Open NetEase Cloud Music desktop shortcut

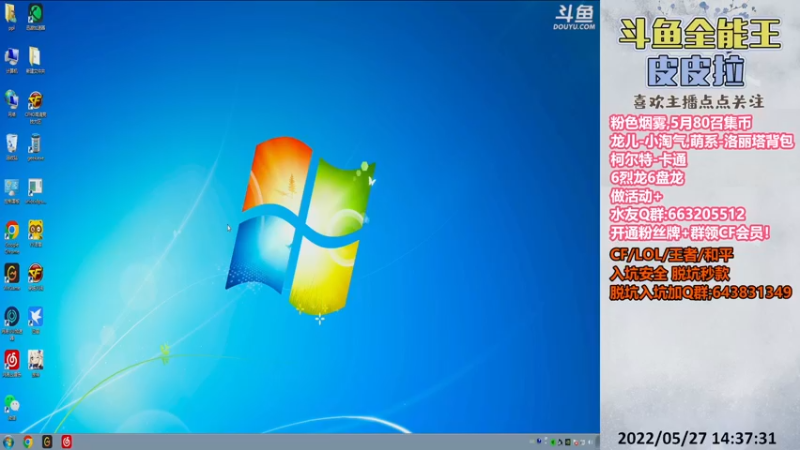[x=12, y=364]
